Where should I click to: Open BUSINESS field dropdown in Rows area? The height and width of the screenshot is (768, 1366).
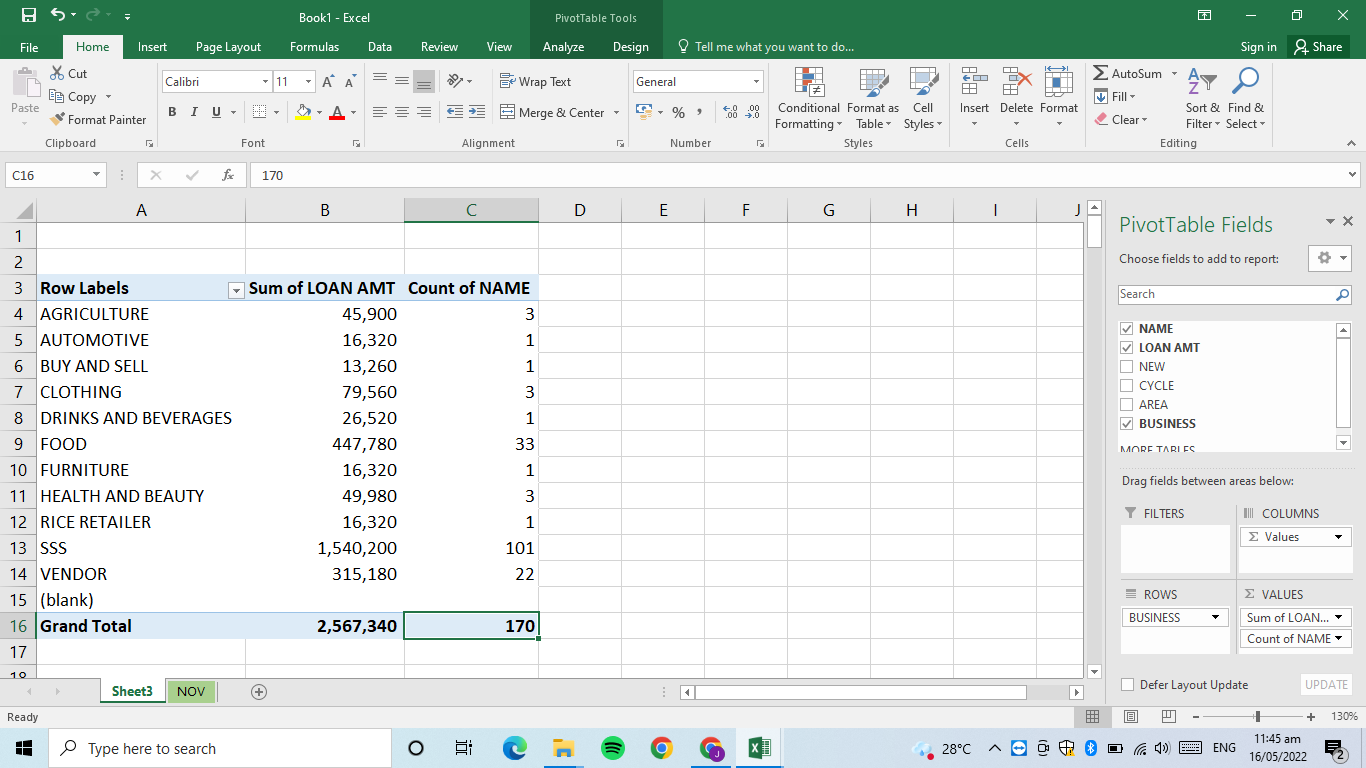click(1215, 618)
